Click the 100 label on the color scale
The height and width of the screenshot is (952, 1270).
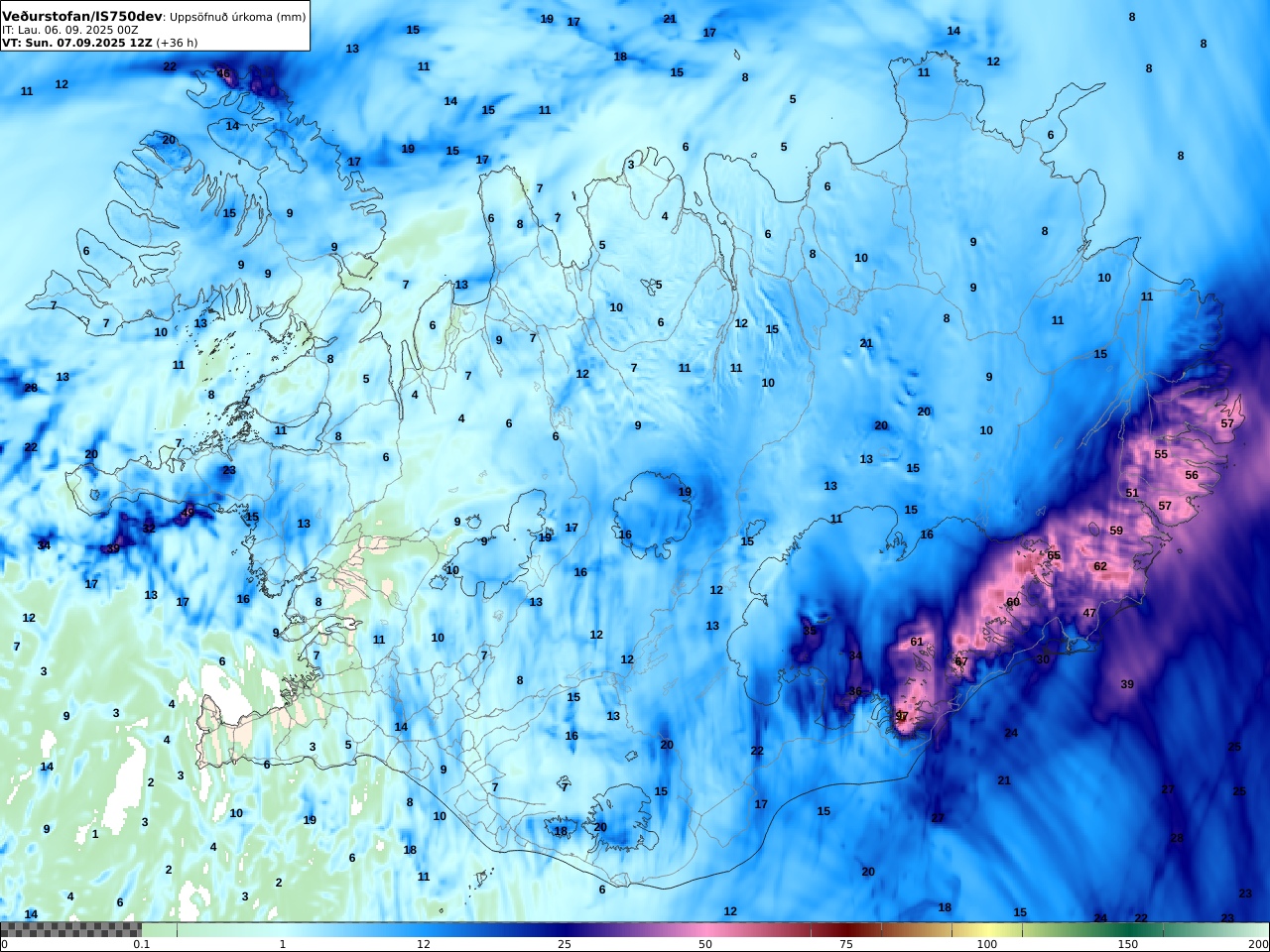987,944
